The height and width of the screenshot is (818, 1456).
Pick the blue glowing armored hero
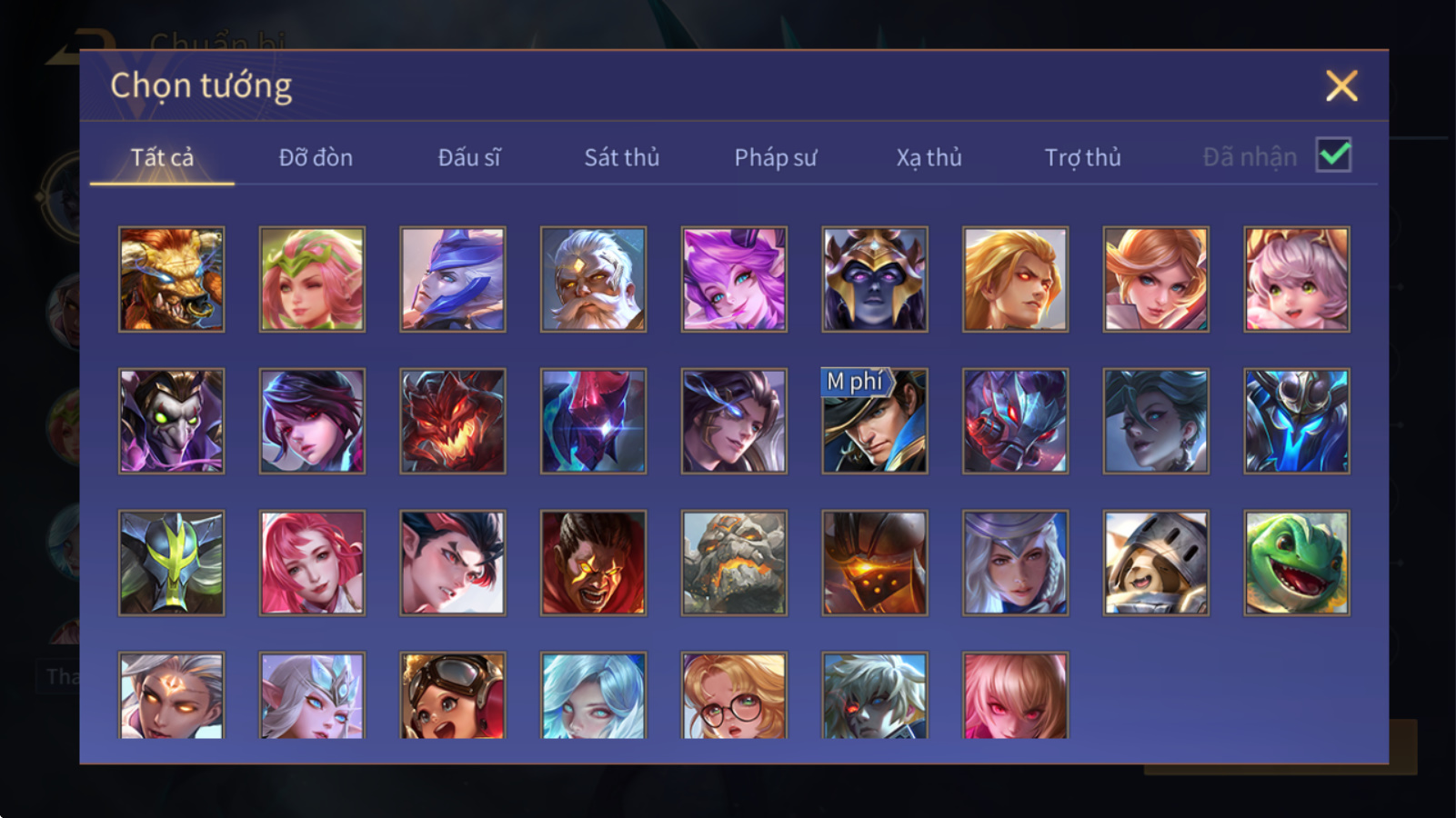[1297, 421]
